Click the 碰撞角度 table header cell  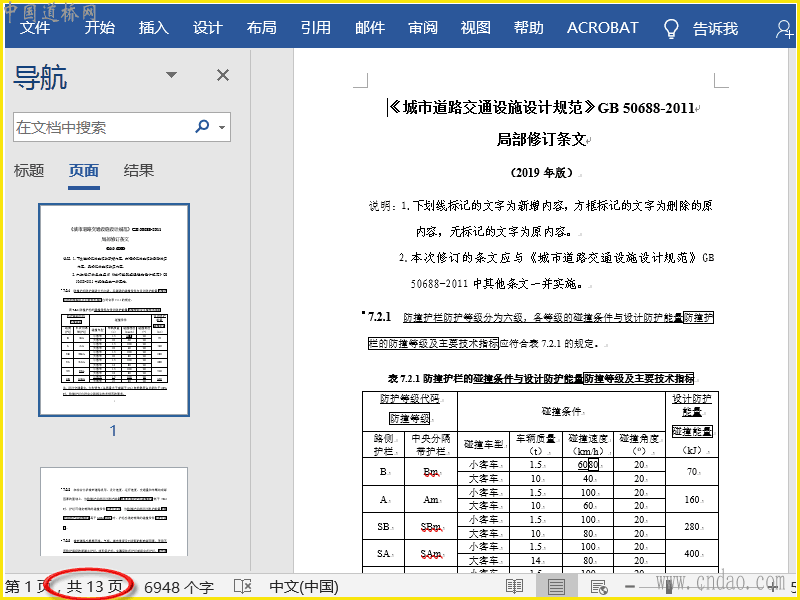639,444
